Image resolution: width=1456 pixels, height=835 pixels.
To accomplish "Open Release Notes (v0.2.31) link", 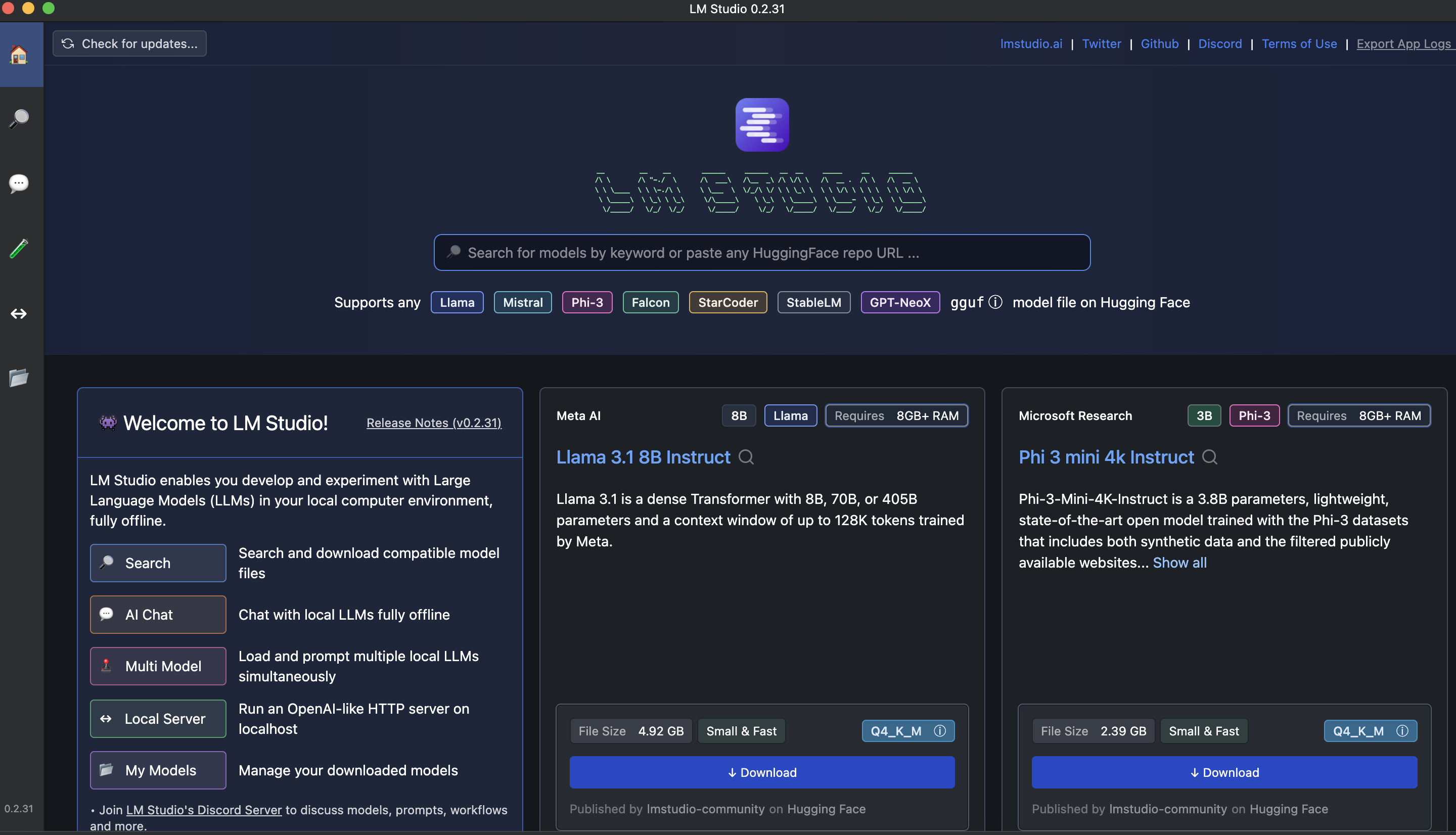I will pyautogui.click(x=434, y=423).
